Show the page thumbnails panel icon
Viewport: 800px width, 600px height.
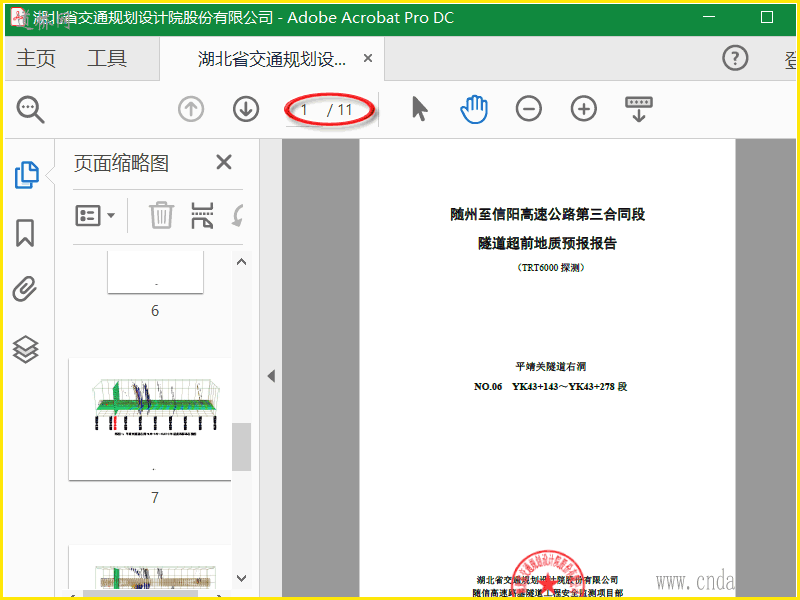pyautogui.click(x=26, y=175)
